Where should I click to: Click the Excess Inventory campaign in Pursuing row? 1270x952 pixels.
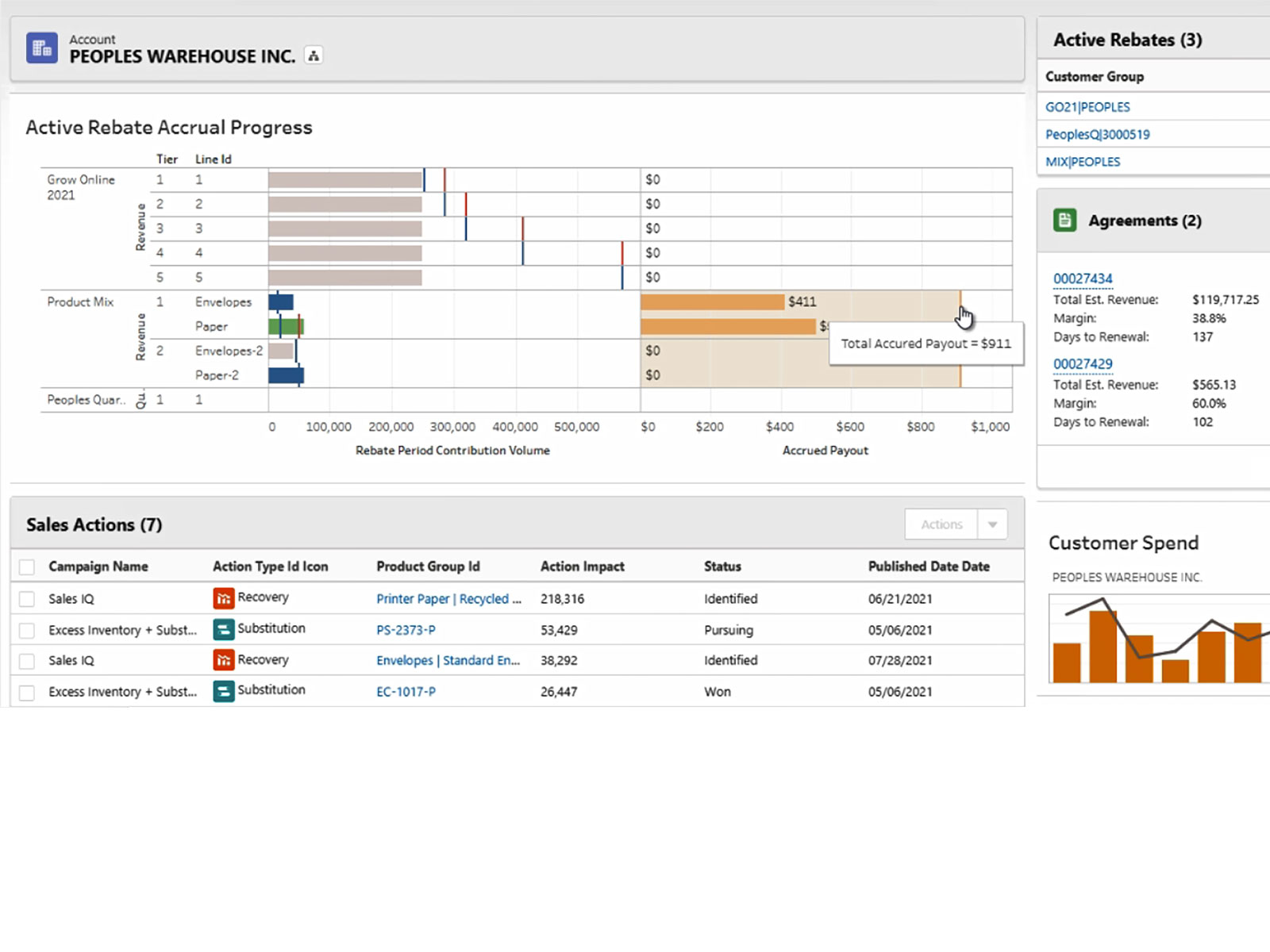(122, 630)
